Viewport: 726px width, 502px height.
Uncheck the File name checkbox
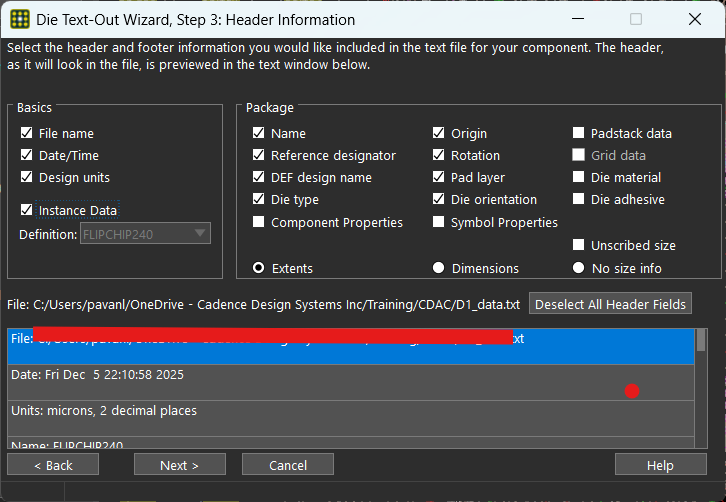[x=27, y=133]
